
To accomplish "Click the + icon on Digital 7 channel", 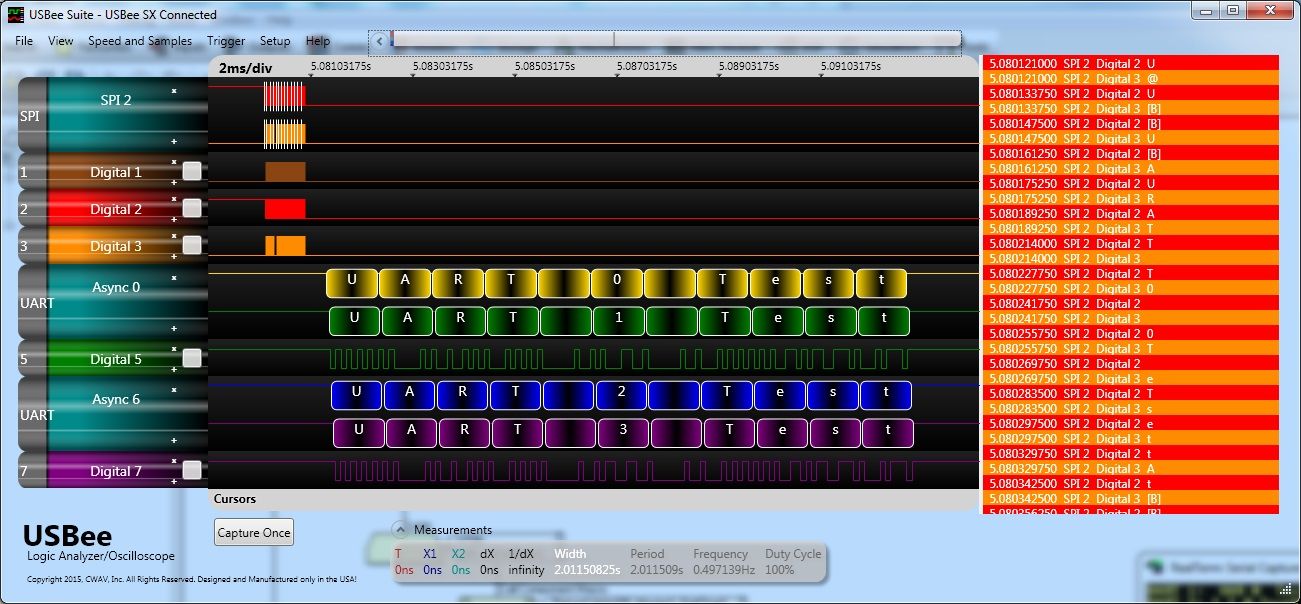I will click(173, 481).
